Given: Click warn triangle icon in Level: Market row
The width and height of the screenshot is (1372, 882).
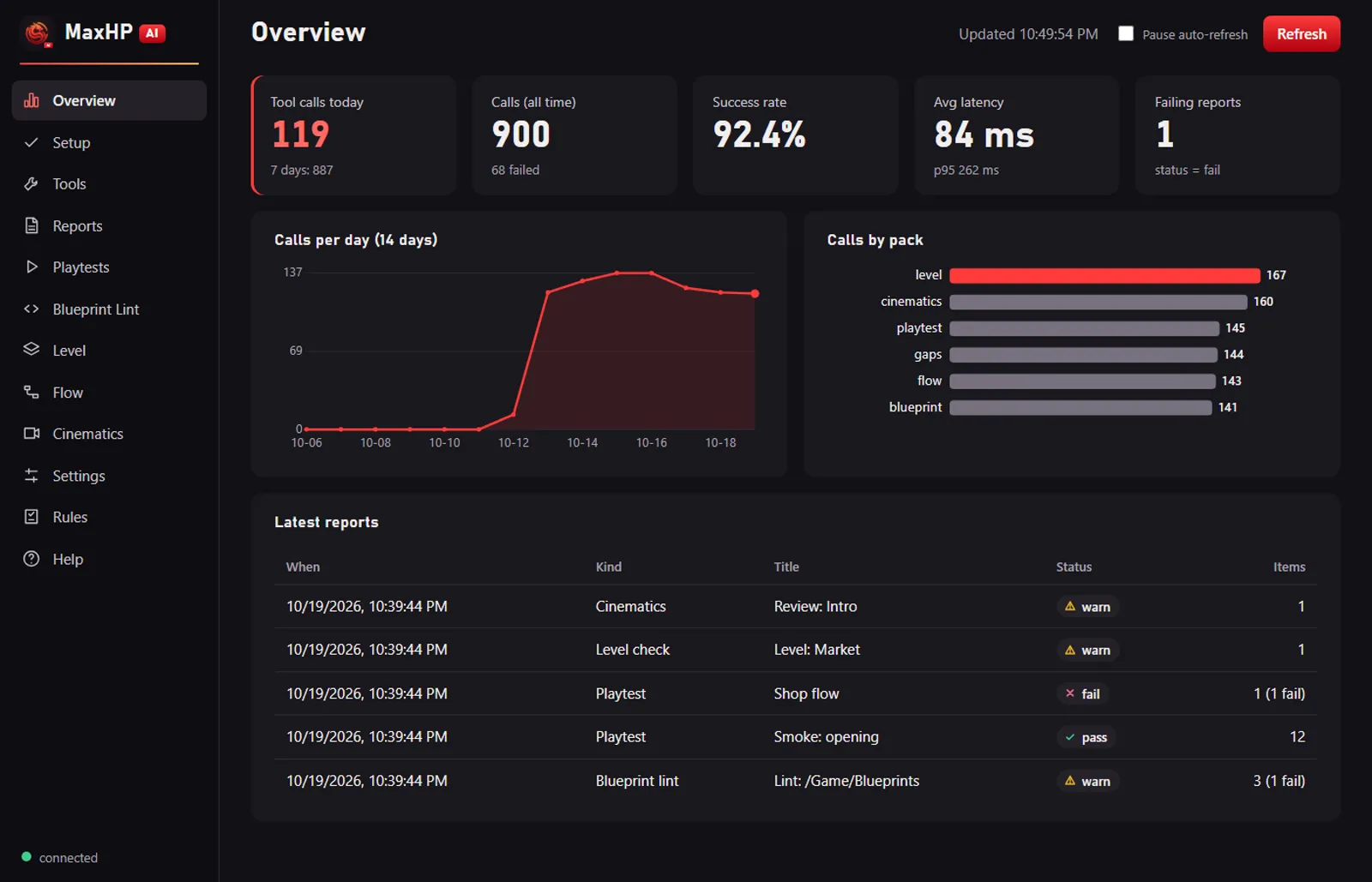Looking at the screenshot, I should pos(1070,650).
